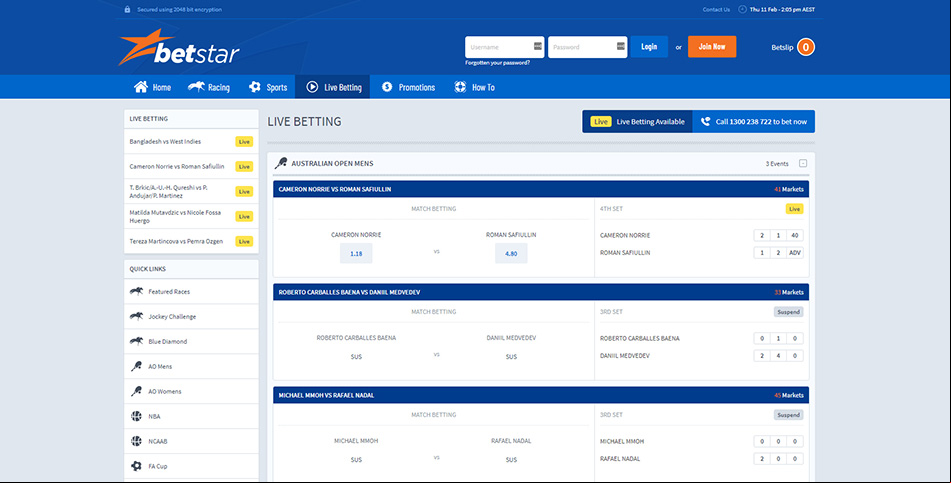Click the Contact Us link
Viewport: 951px width, 483px height.
click(716, 10)
